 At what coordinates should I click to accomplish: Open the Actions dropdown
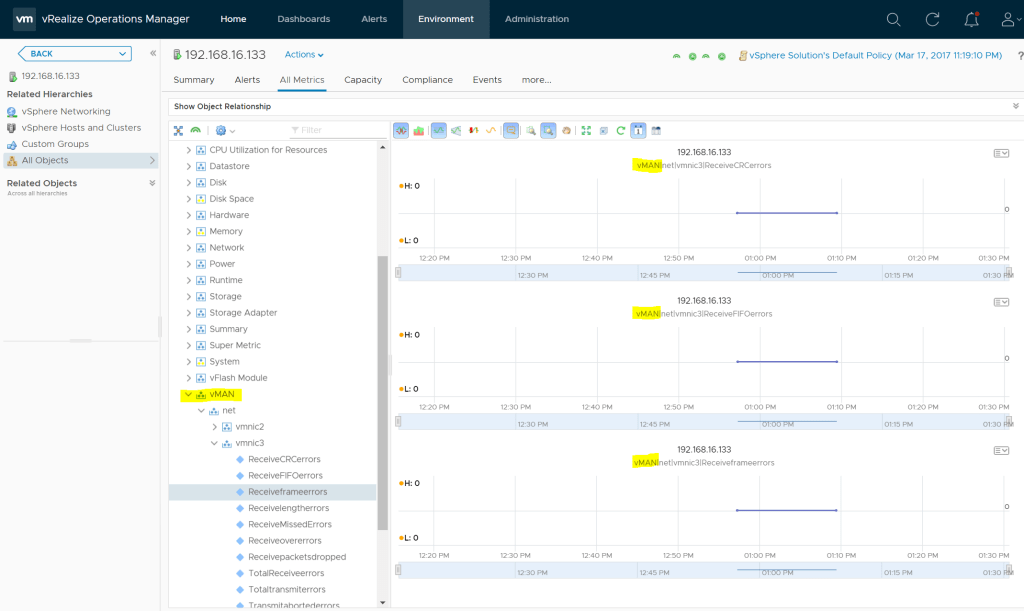coord(304,55)
